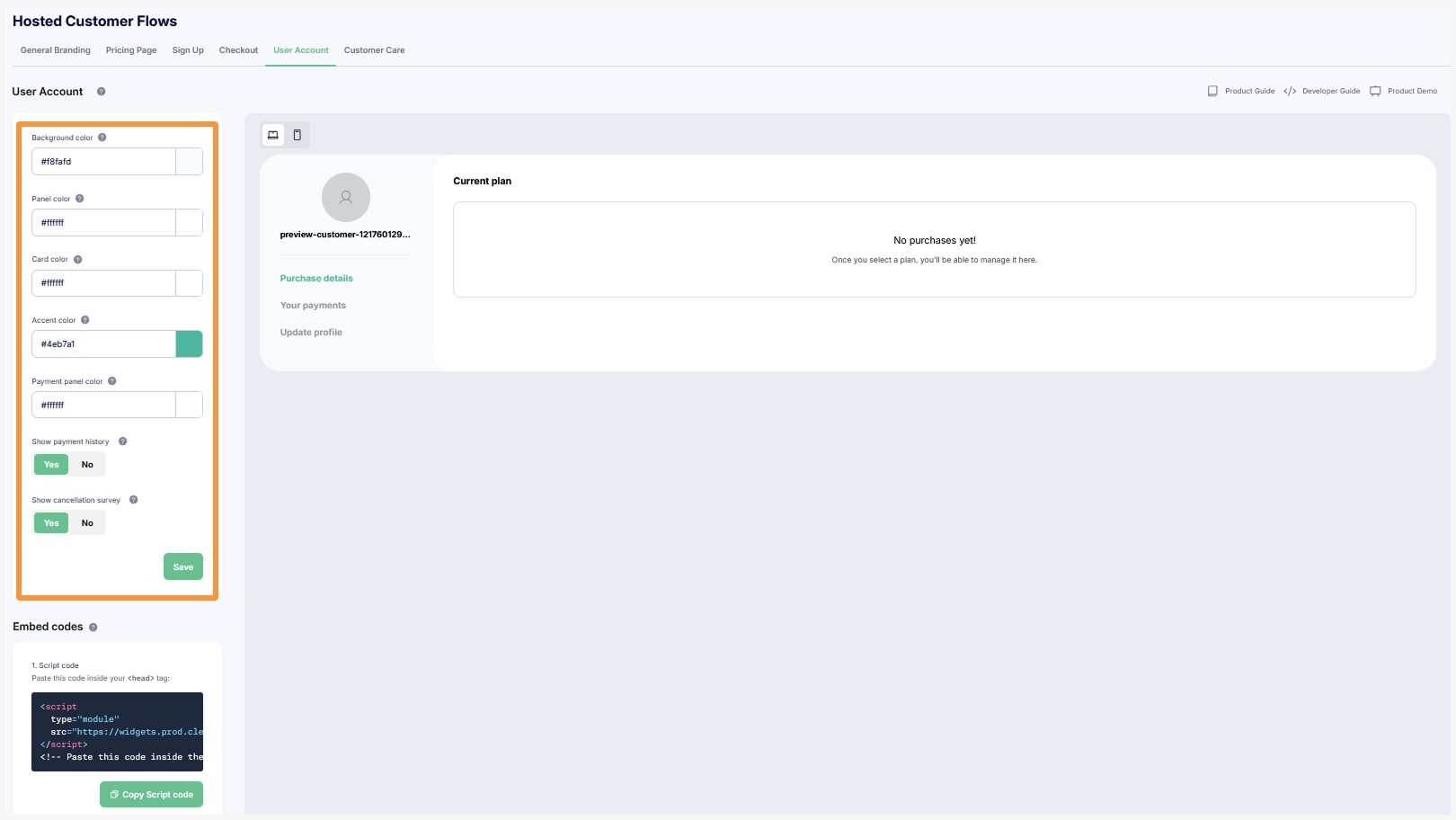Image resolution: width=1456 pixels, height=820 pixels.
Task: Click the Card color help icon
Action: (78, 260)
